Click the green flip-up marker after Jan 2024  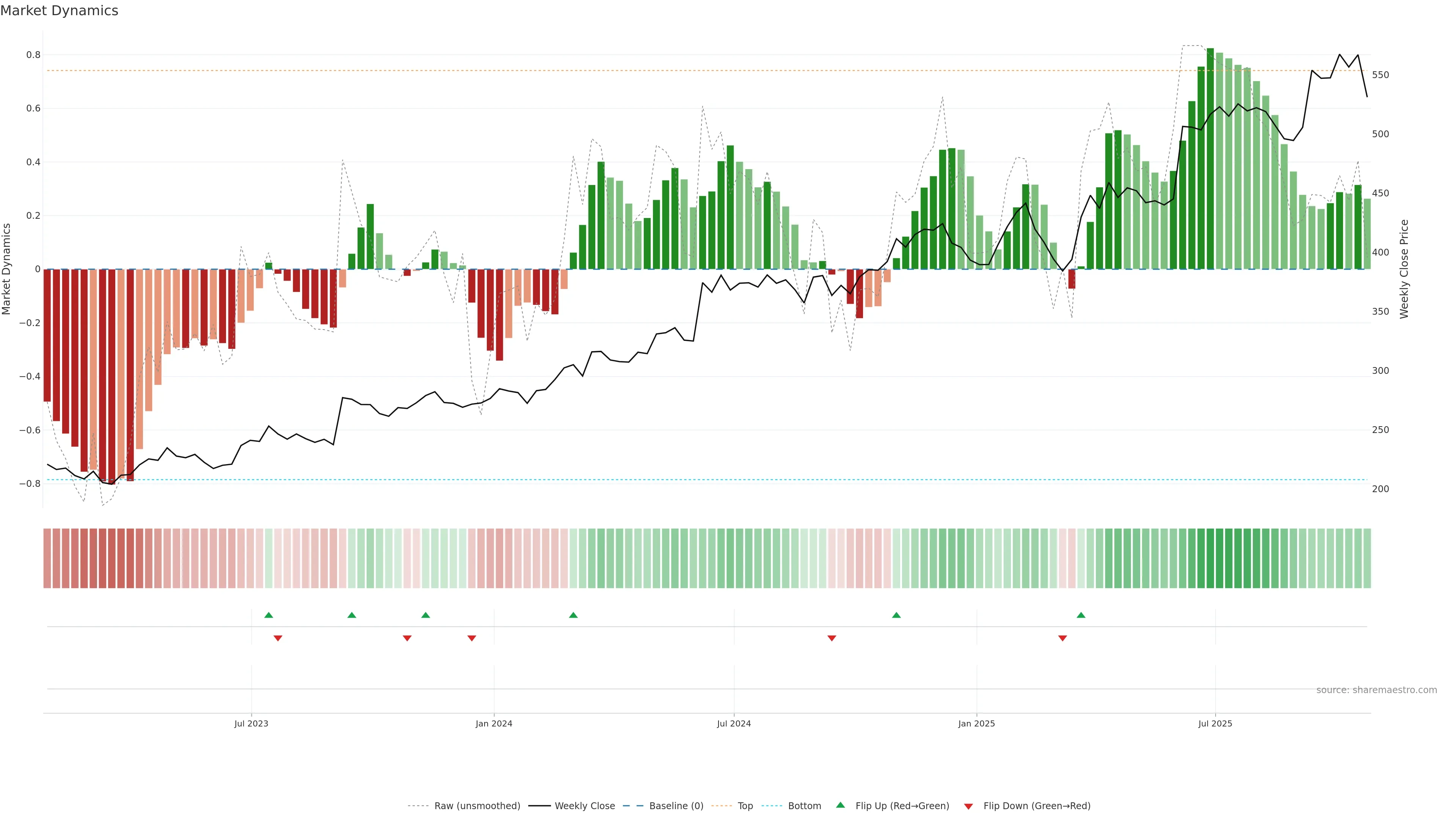(x=573, y=615)
